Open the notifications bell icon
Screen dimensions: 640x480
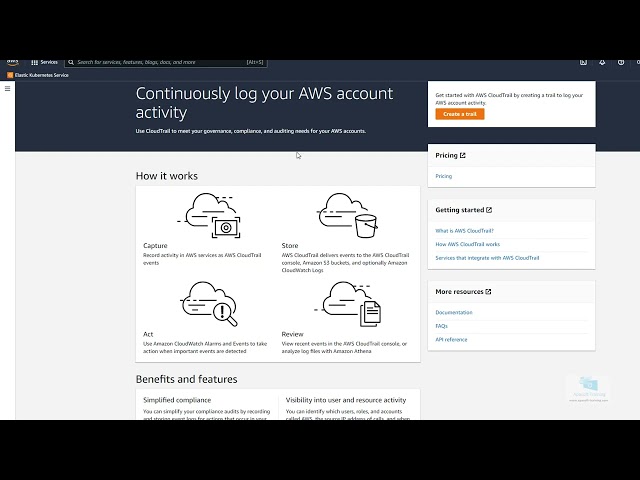click(602, 62)
